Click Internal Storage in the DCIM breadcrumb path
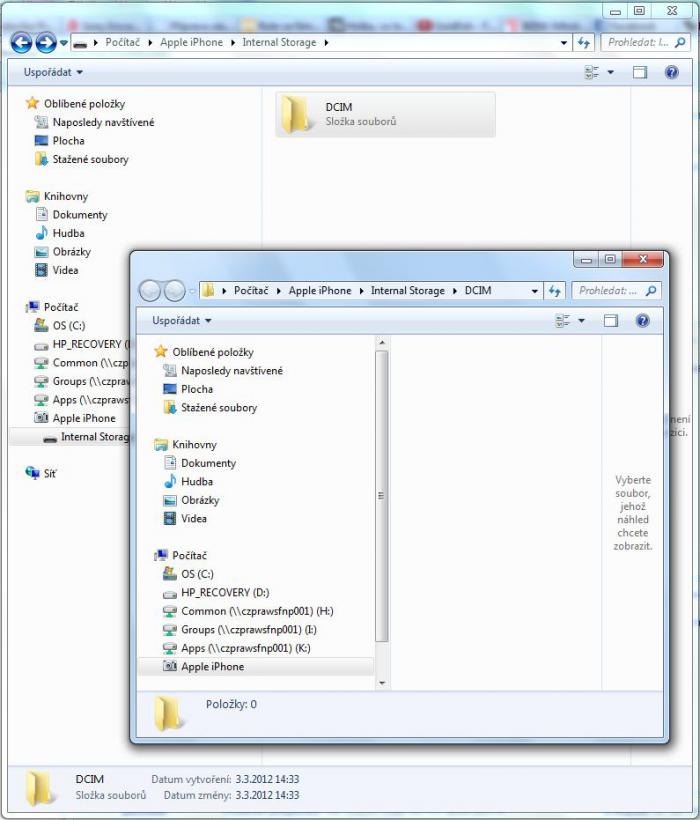 pyautogui.click(x=407, y=291)
